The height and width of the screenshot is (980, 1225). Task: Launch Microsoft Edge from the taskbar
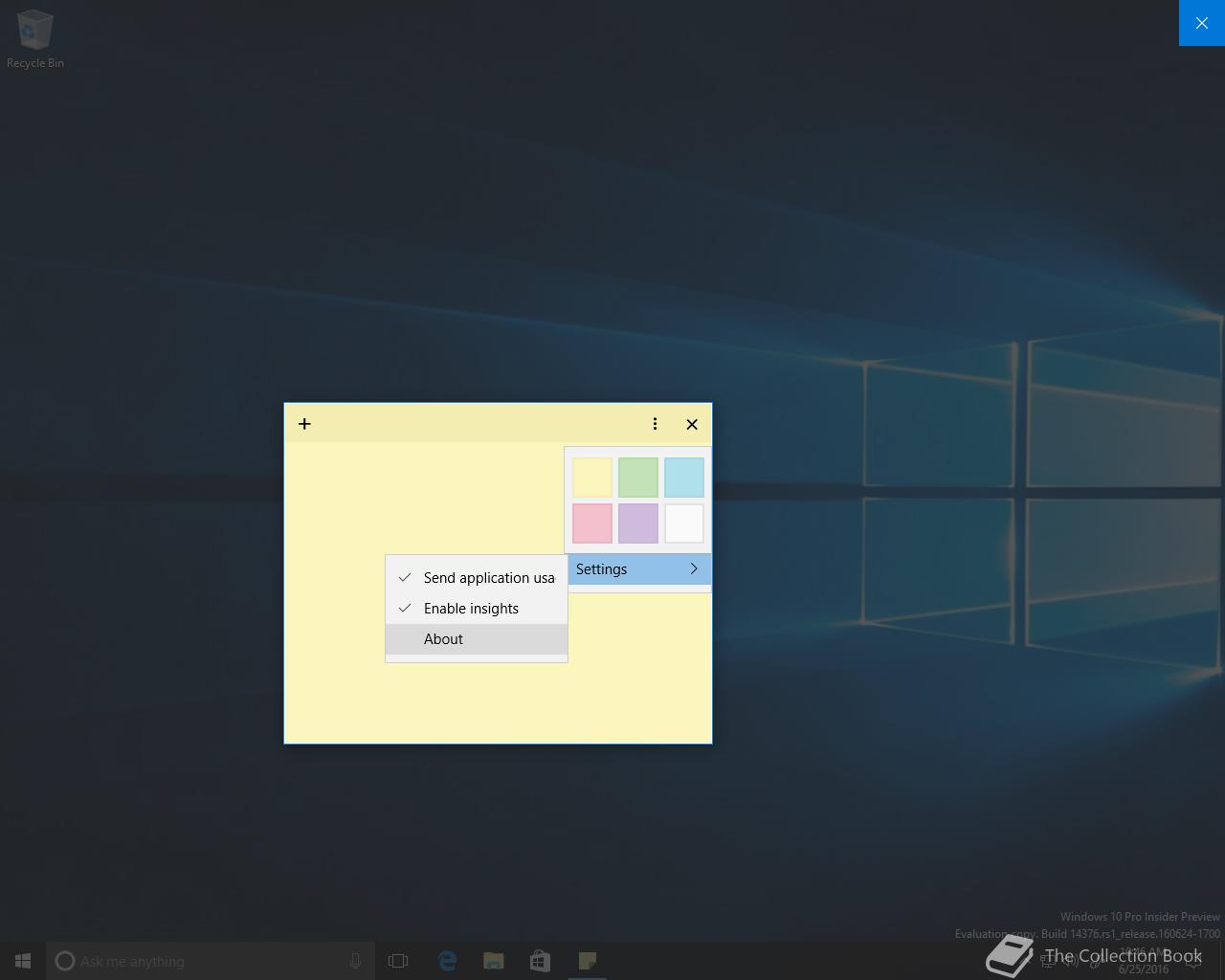pyautogui.click(x=447, y=961)
